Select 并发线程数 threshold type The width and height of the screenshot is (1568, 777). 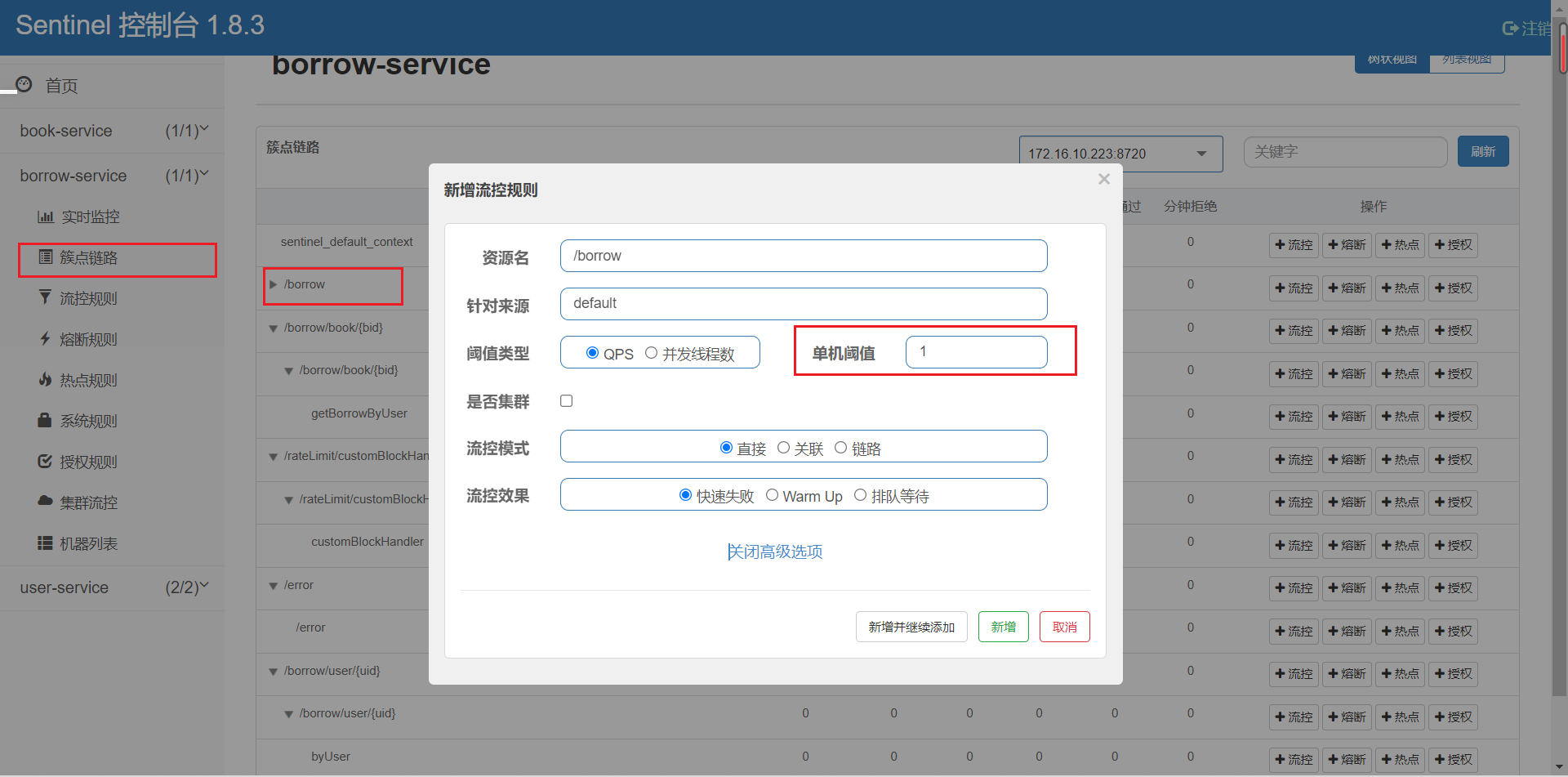pyautogui.click(x=651, y=353)
